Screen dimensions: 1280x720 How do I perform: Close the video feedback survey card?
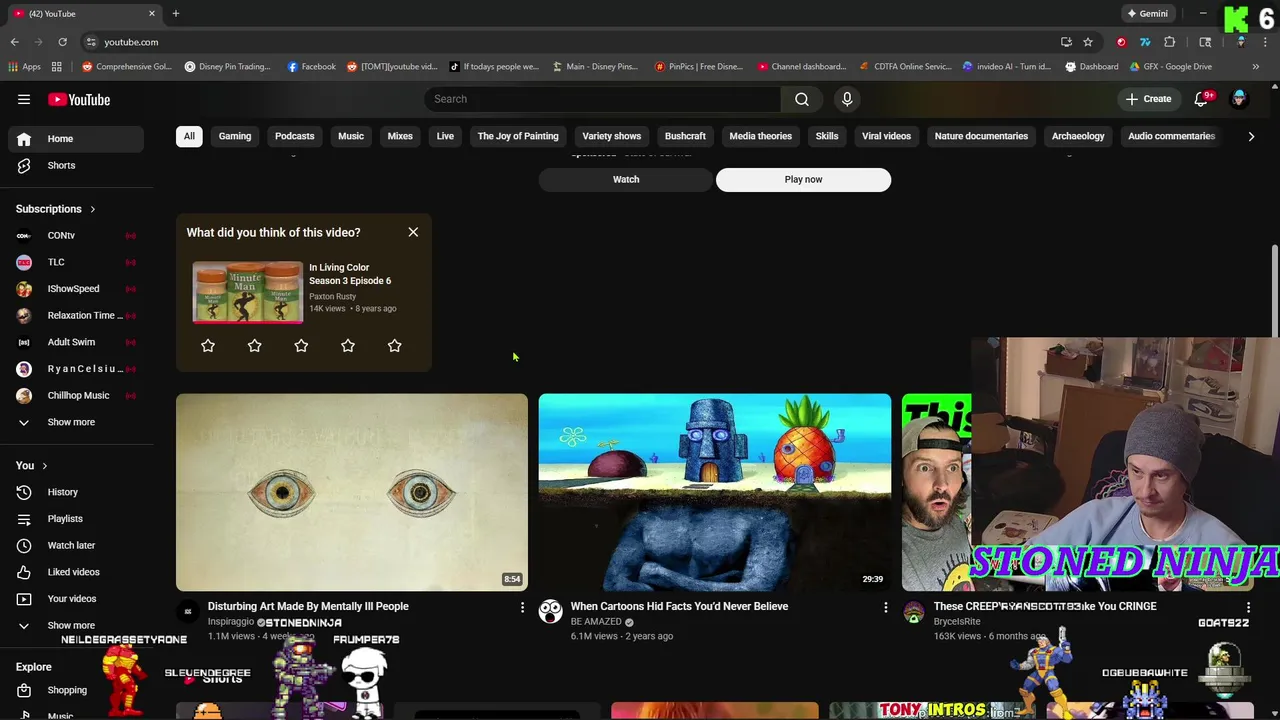(x=413, y=232)
